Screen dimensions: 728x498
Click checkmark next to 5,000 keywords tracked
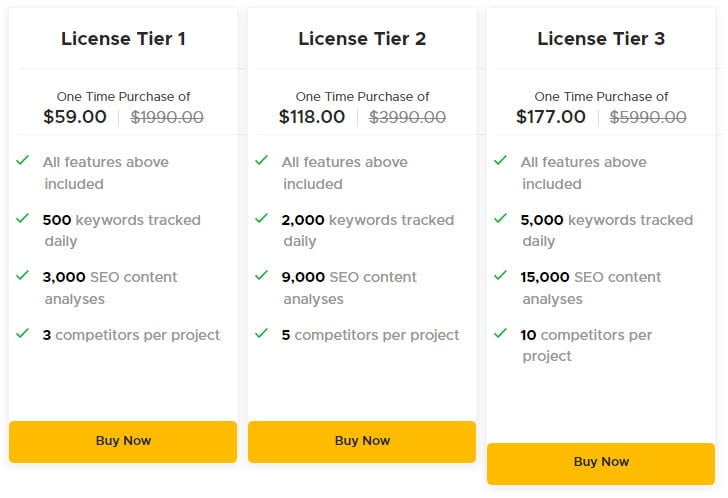500,218
